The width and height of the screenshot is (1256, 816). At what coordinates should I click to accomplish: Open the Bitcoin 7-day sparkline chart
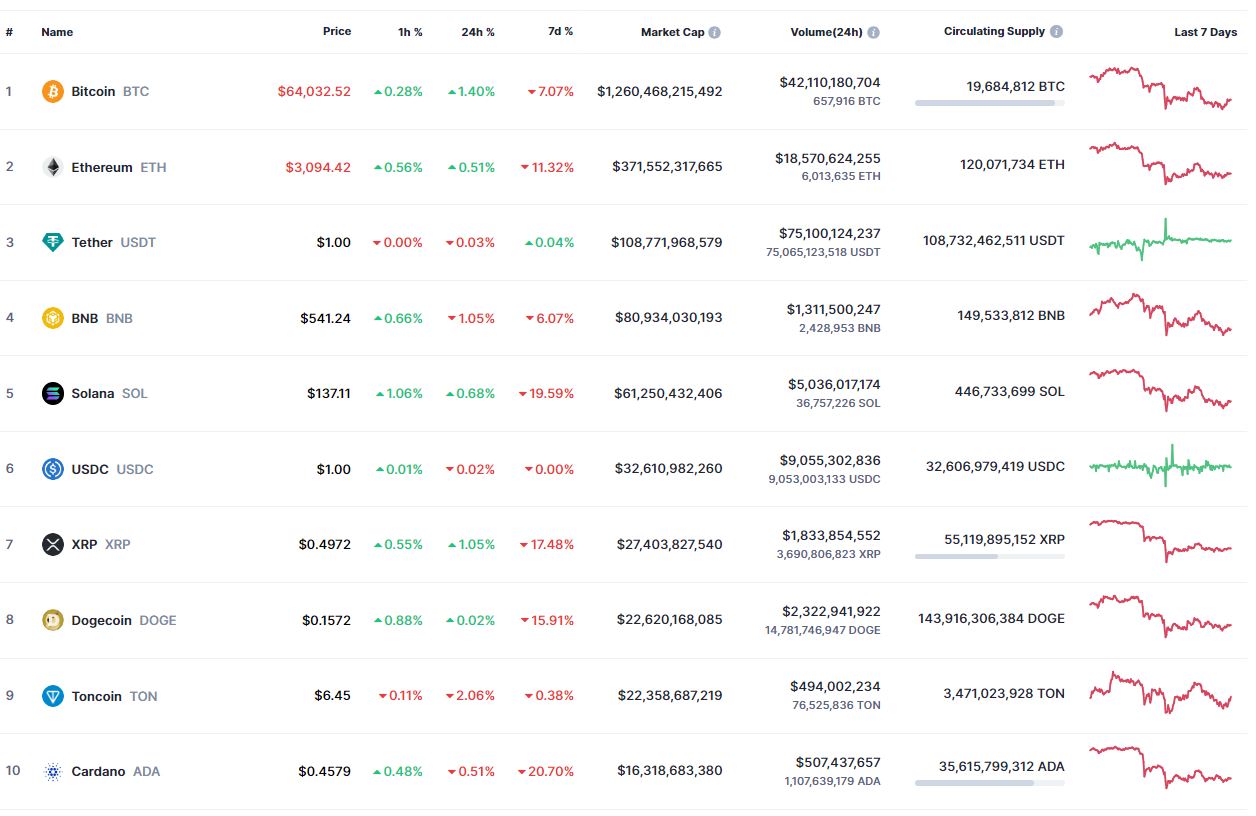(x=1160, y=88)
